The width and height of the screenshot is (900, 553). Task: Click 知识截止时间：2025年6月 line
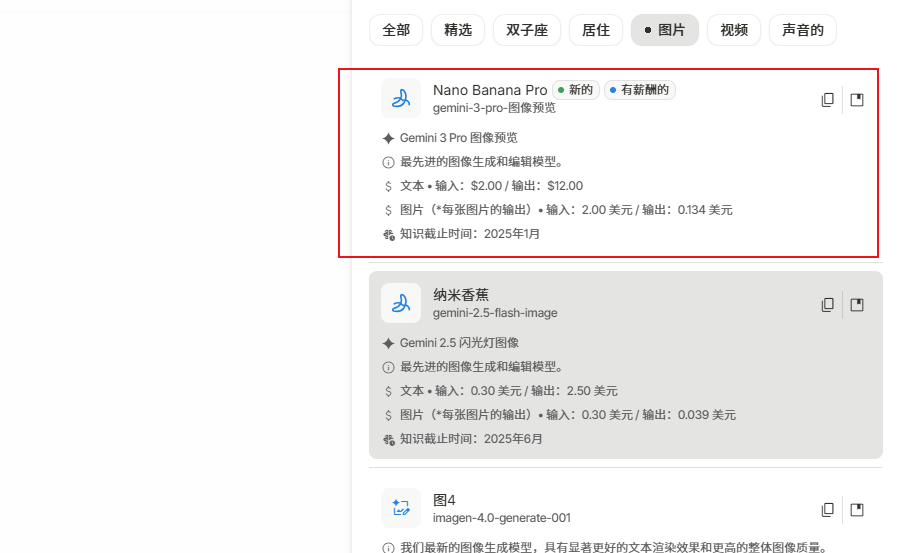click(471, 439)
